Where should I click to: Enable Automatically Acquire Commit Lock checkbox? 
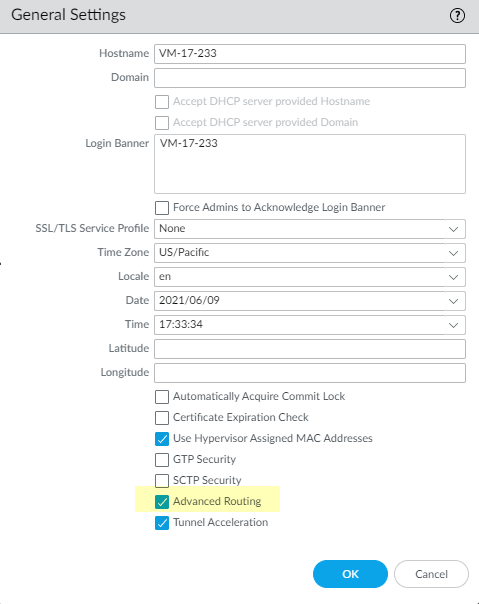point(162,397)
